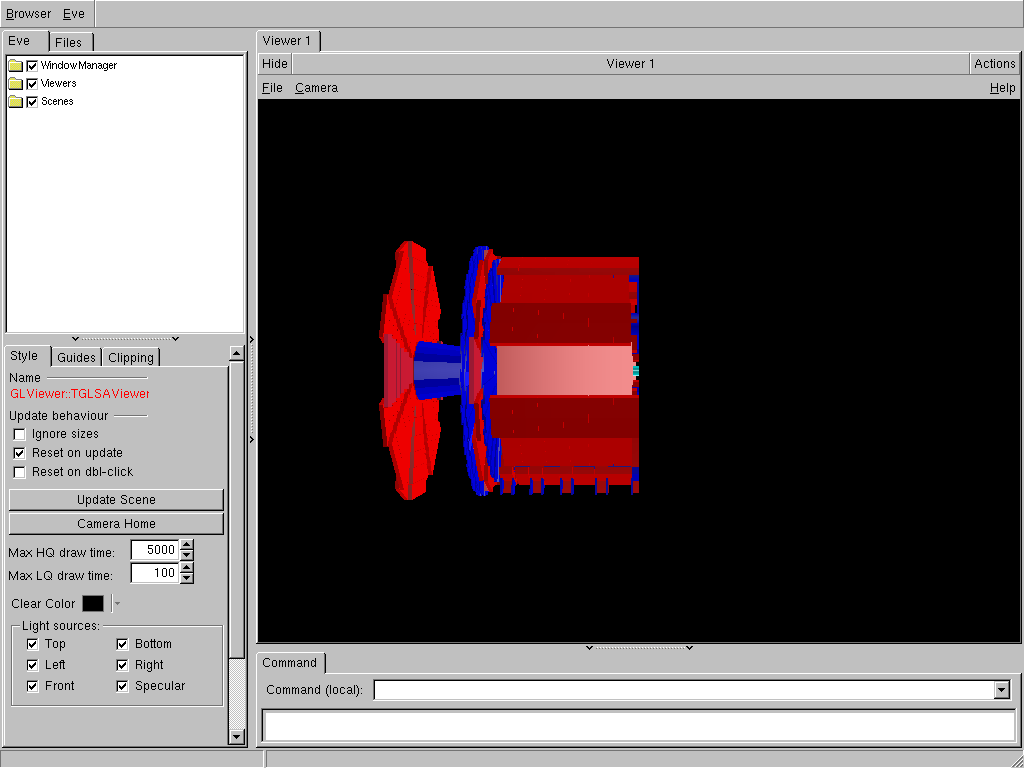Open the Actions menu of Viewer 1
Image resolution: width=1024 pixels, height=768 pixels.
pos(994,64)
